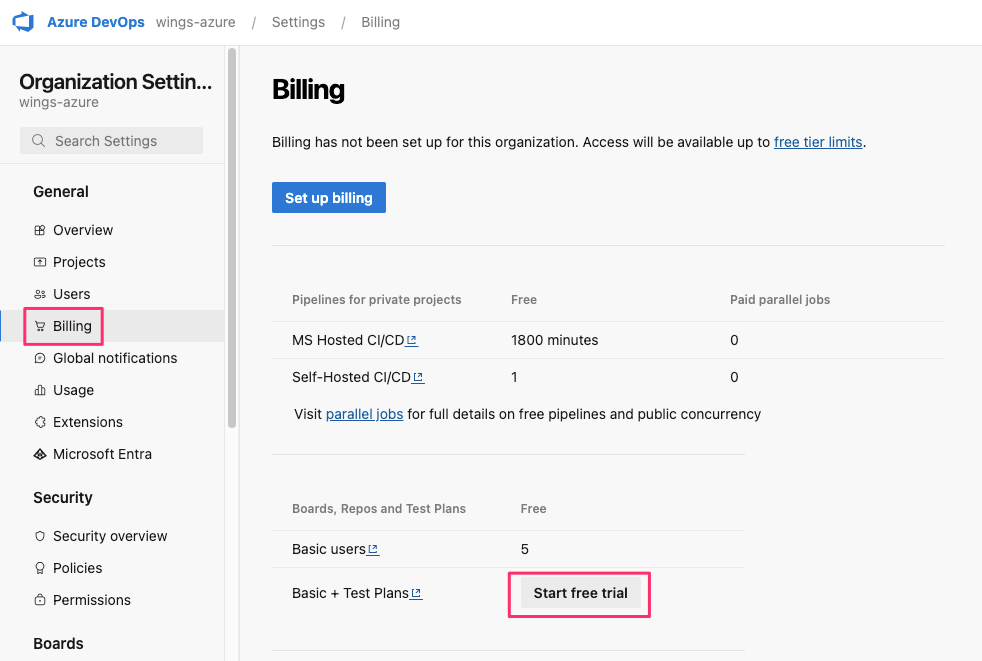This screenshot has height=661, width=982.
Task: Click the Global notifications icon
Action: coord(40,358)
